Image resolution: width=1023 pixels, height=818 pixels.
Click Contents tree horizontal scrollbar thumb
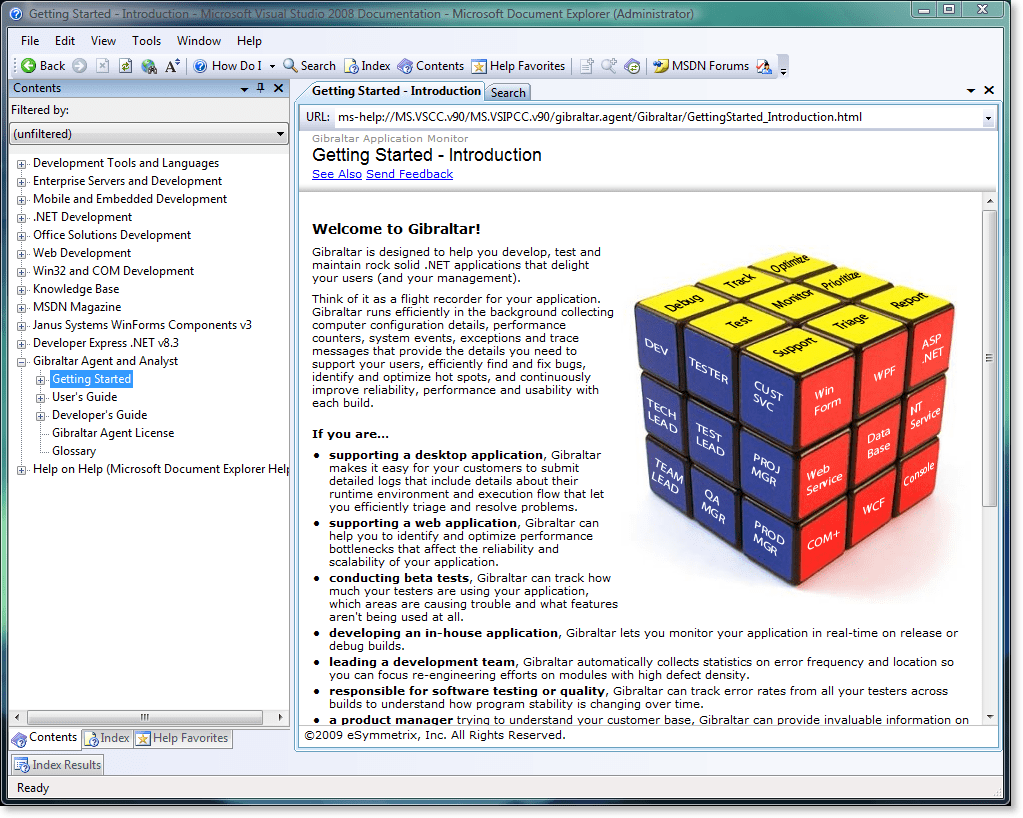point(145,717)
